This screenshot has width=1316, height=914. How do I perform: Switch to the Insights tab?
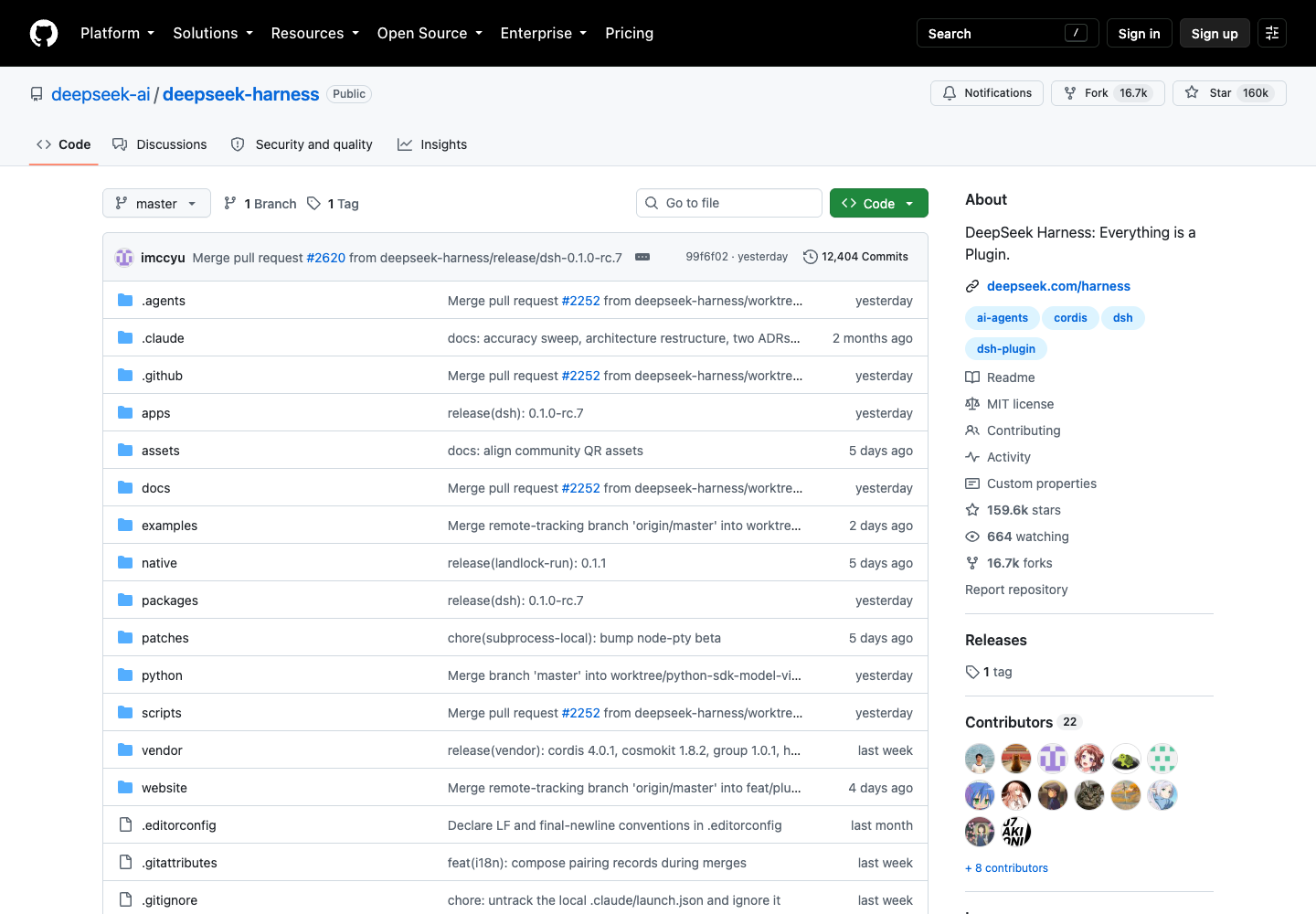[x=432, y=144]
